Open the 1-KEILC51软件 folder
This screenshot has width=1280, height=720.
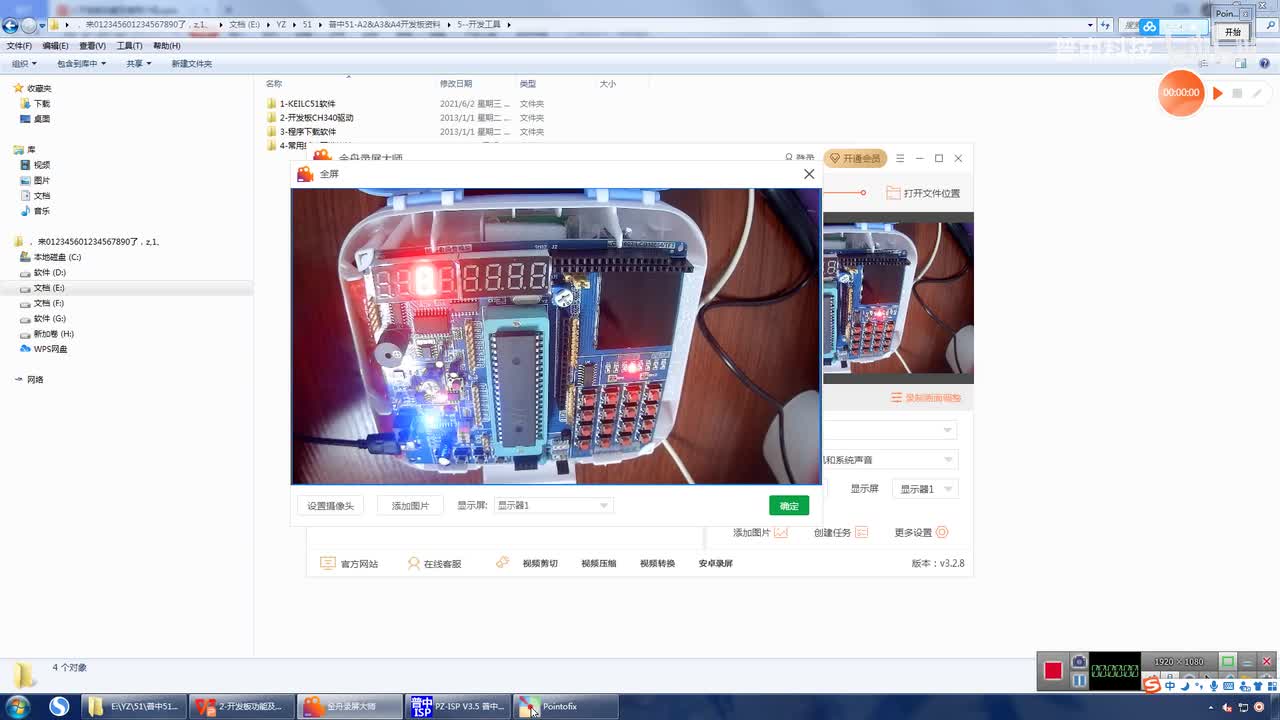coord(307,104)
